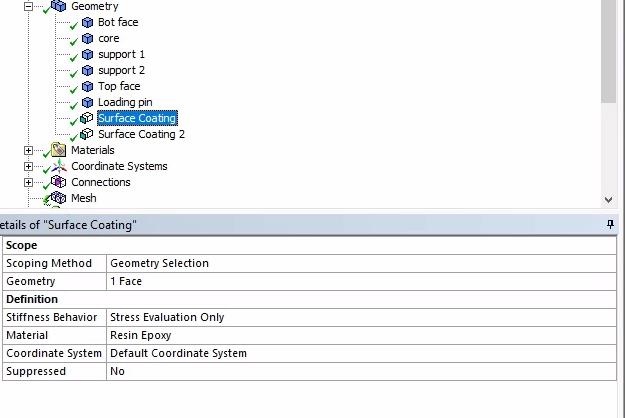Collapse the Geometry tree node
625x418 pixels.
pyautogui.click(x=28, y=6)
